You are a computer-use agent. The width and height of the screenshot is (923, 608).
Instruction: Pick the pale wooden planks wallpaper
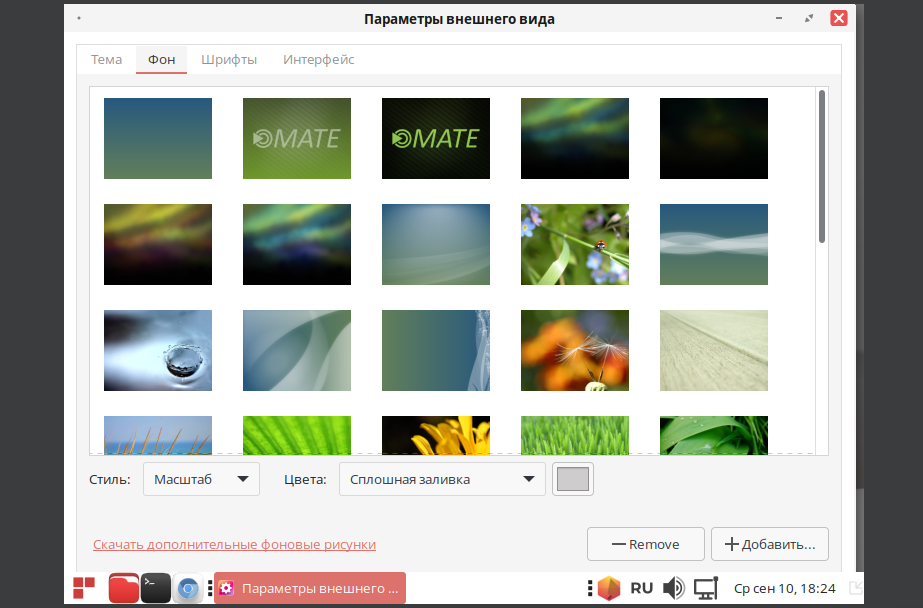pyautogui.click(x=713, y=350)
